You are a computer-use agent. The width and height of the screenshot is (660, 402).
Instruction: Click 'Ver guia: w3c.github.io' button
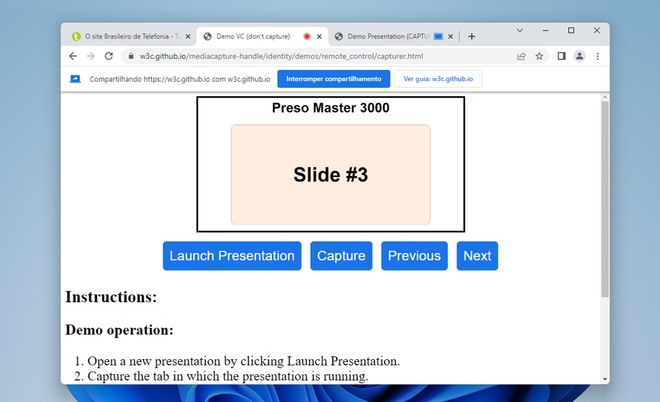tap(438, 79)
